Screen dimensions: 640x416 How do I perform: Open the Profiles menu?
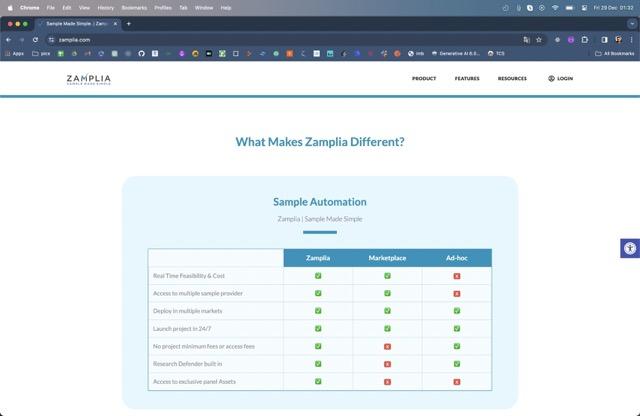(163, 8)
